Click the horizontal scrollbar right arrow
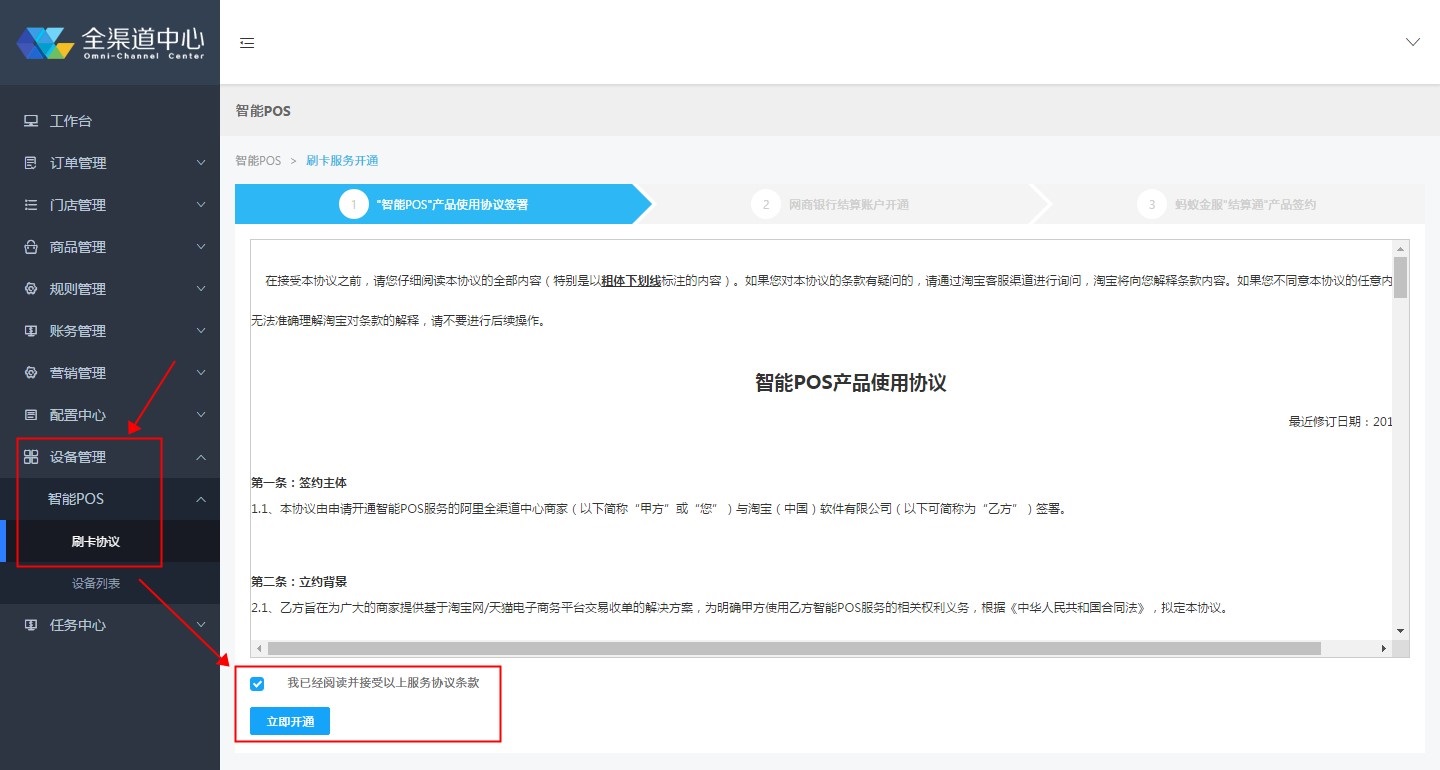This screenshot has height=770, width=1440. [x=1385, y=648]
